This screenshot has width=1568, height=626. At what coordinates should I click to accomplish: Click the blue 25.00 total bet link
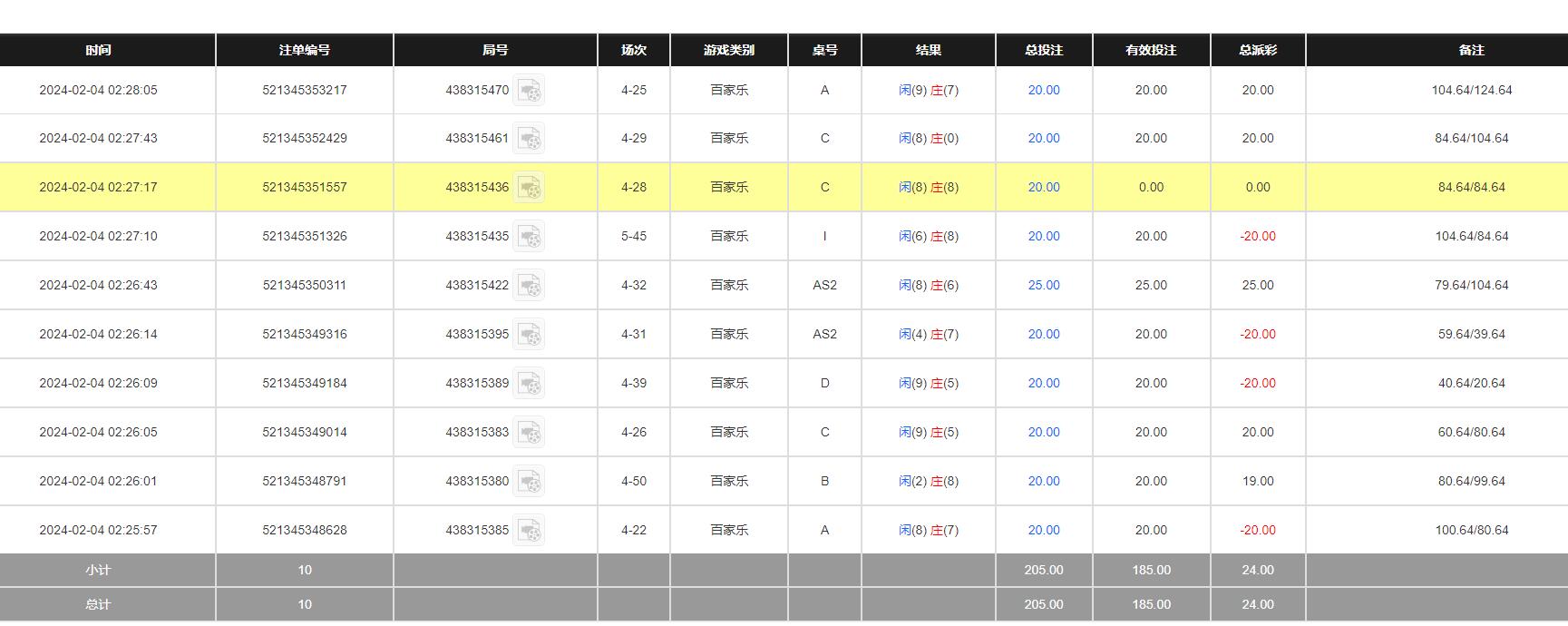click(x=1043, y=285)
